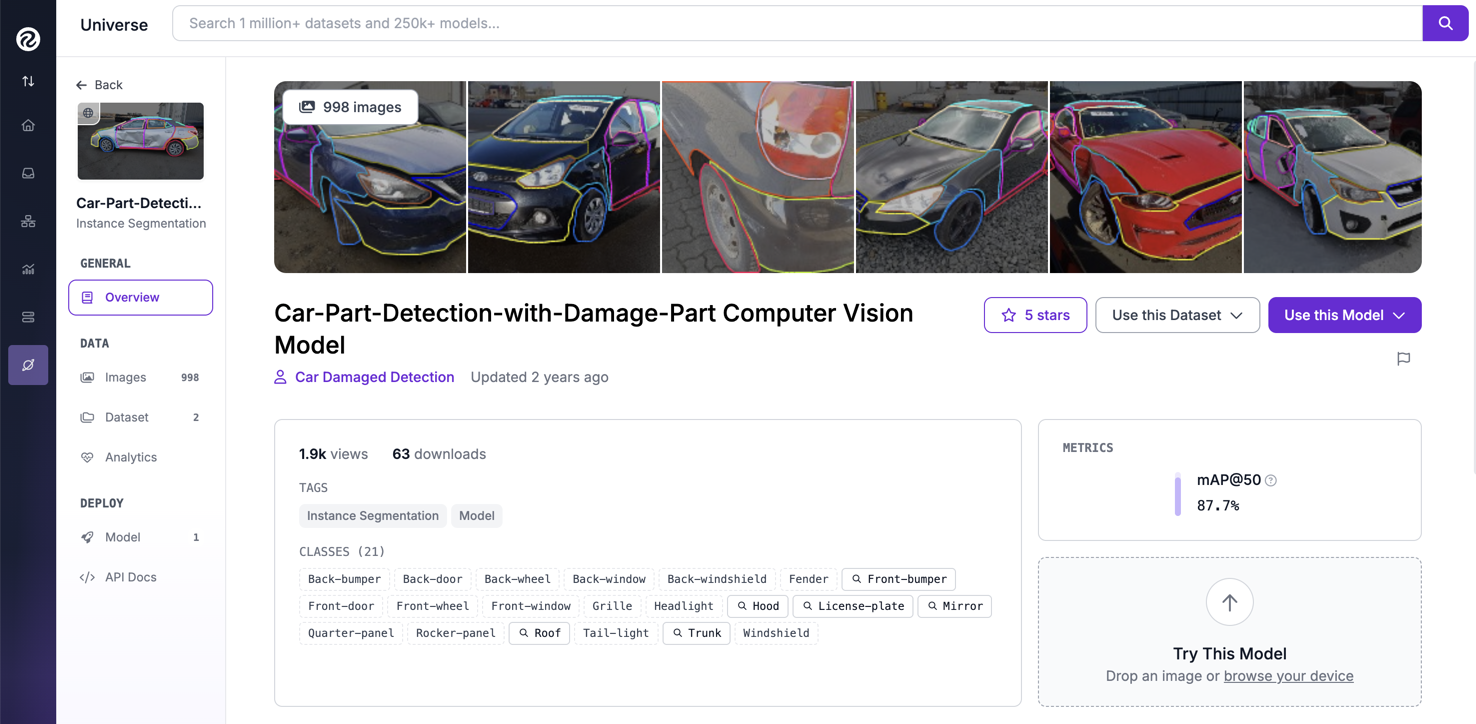
Task: Search the Front-bumper class
Action: point(899,579)
